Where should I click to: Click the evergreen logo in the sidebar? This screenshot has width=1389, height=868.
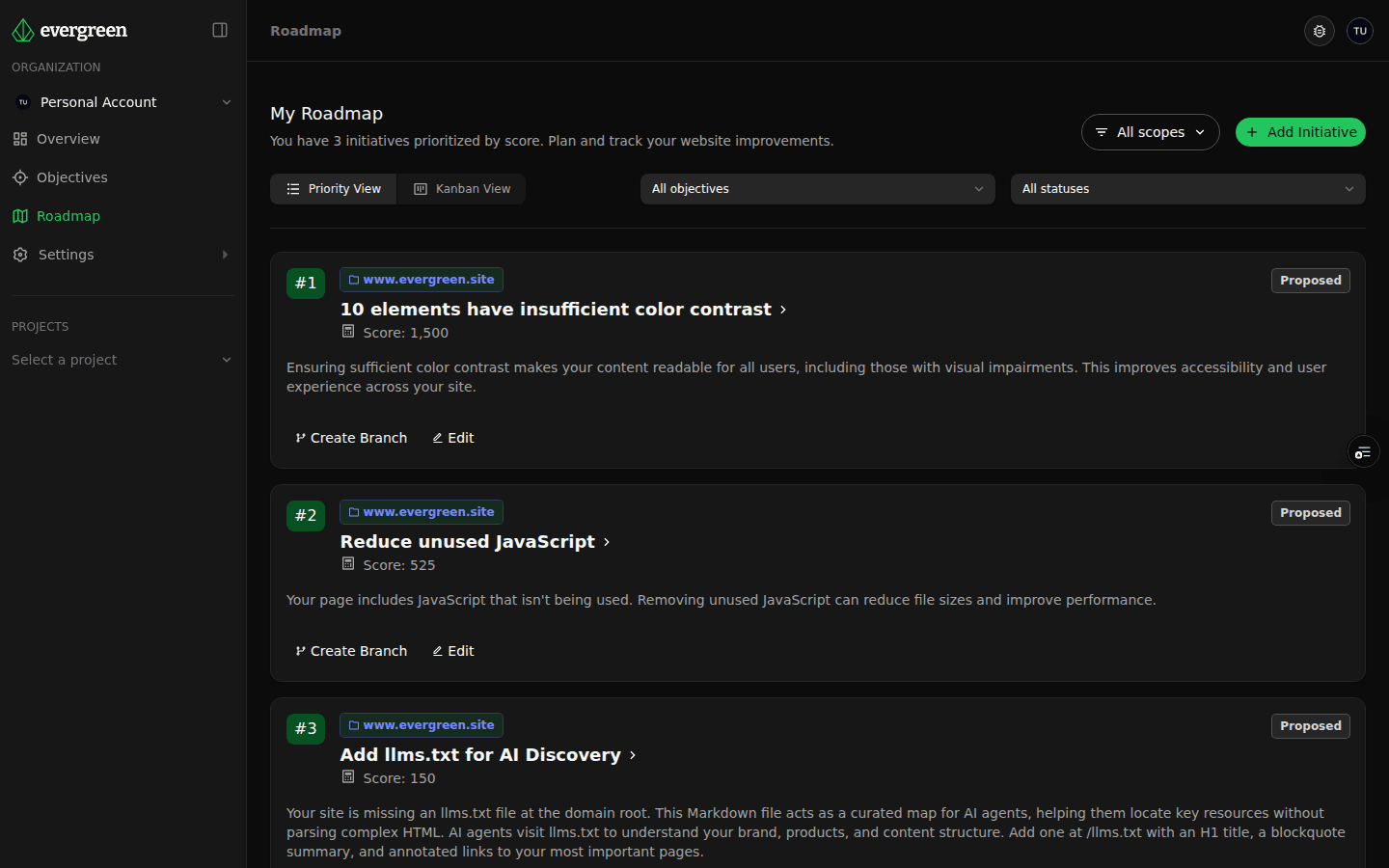(69, 30)
